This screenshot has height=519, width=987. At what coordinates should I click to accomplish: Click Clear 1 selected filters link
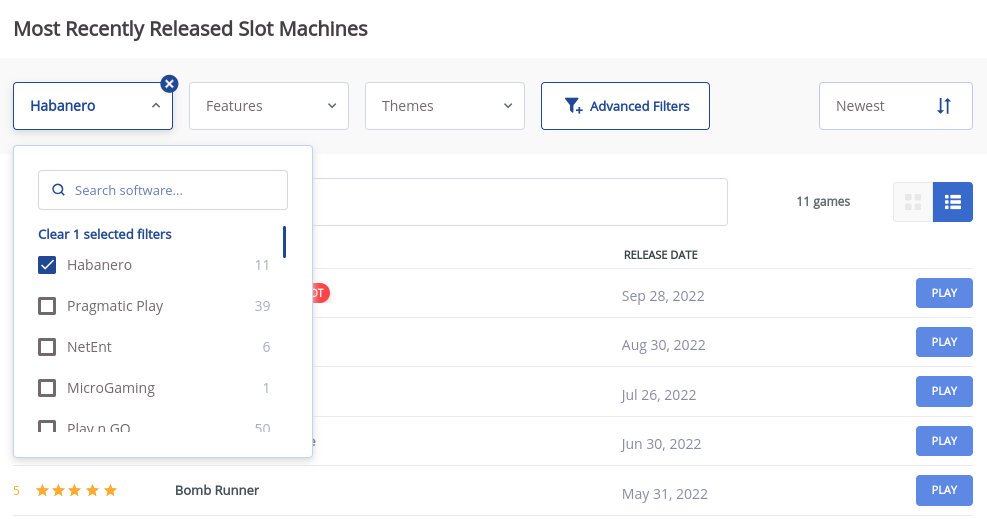pos(105,234)
